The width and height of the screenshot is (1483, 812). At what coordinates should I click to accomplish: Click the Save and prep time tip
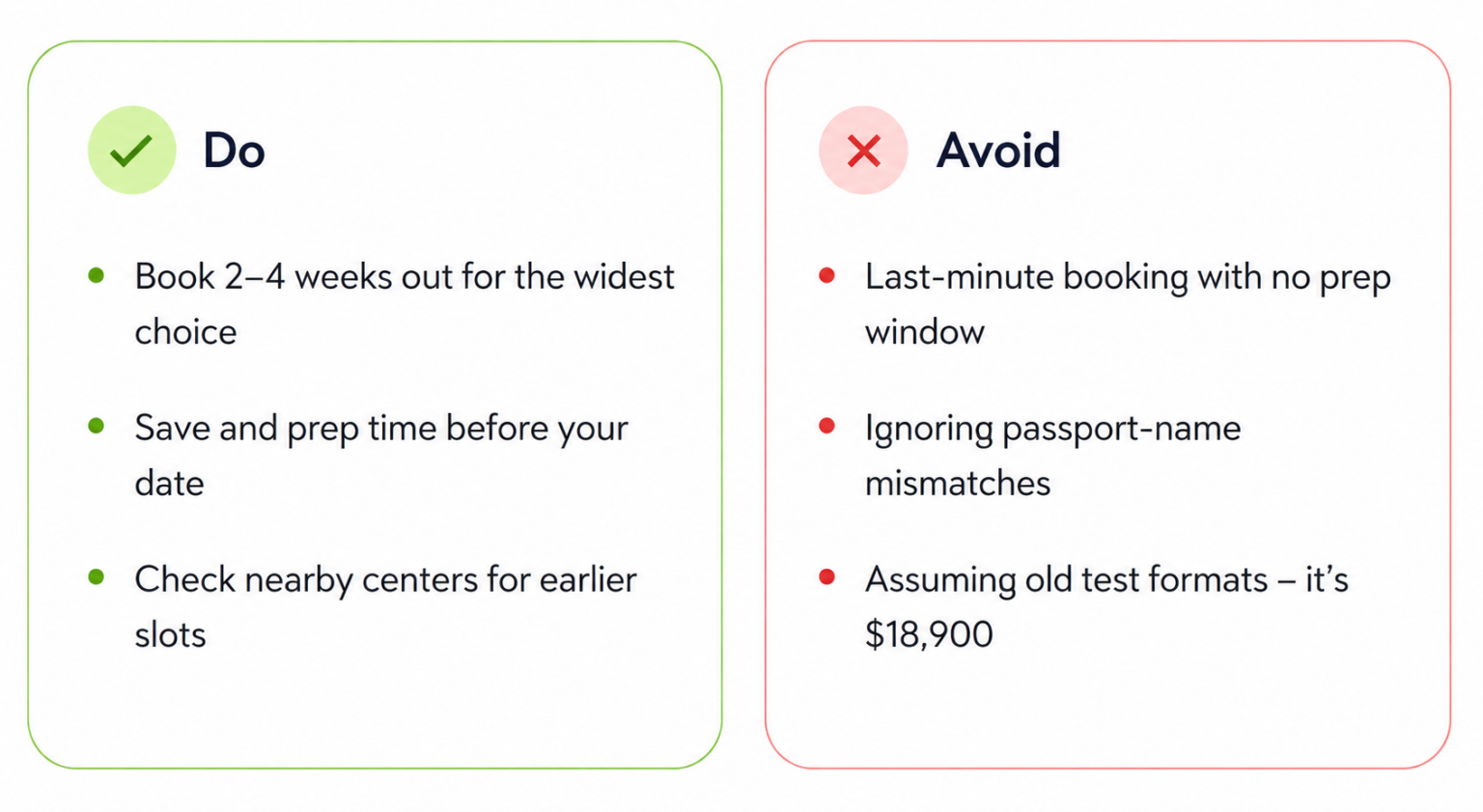pos(381,455)
